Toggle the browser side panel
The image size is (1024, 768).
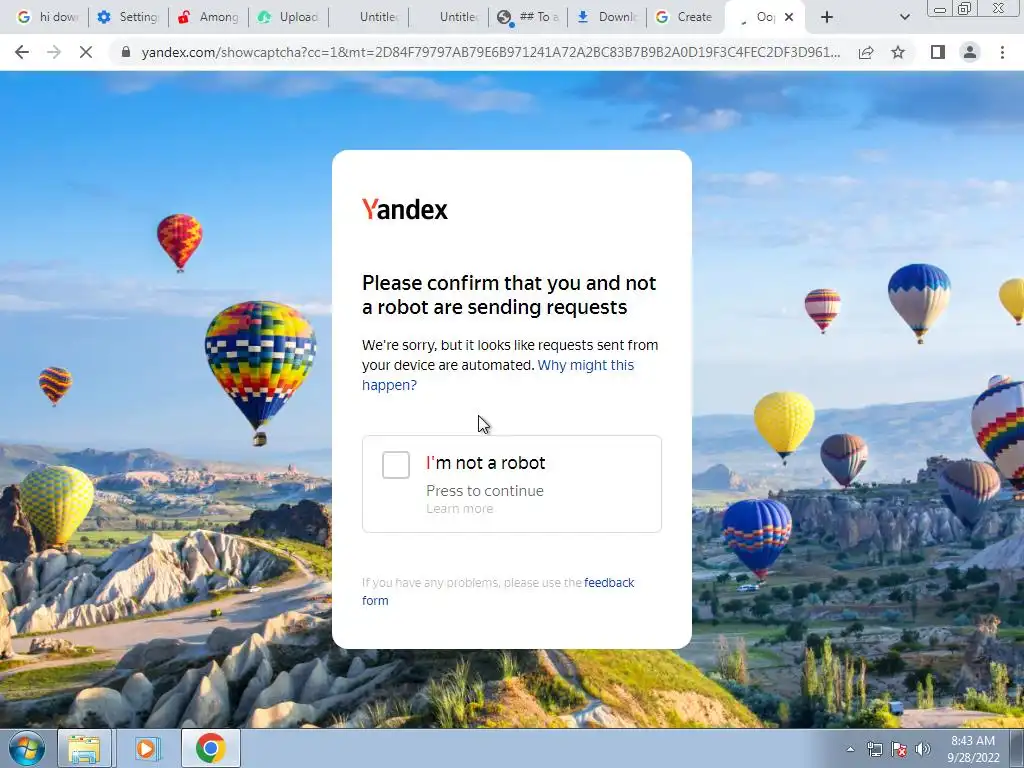(x=938, y=52)
